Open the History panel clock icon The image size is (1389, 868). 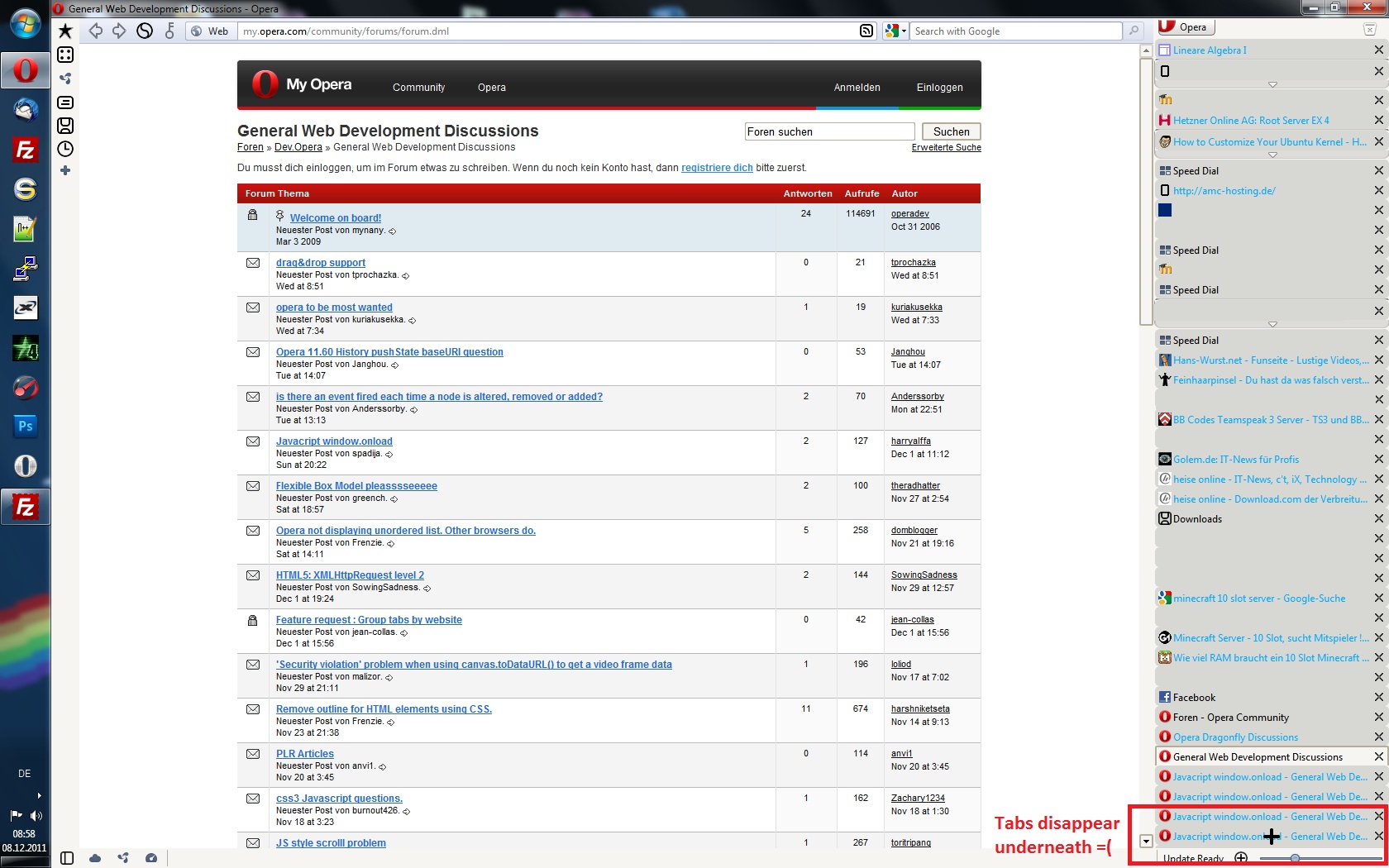pos(65,149)
